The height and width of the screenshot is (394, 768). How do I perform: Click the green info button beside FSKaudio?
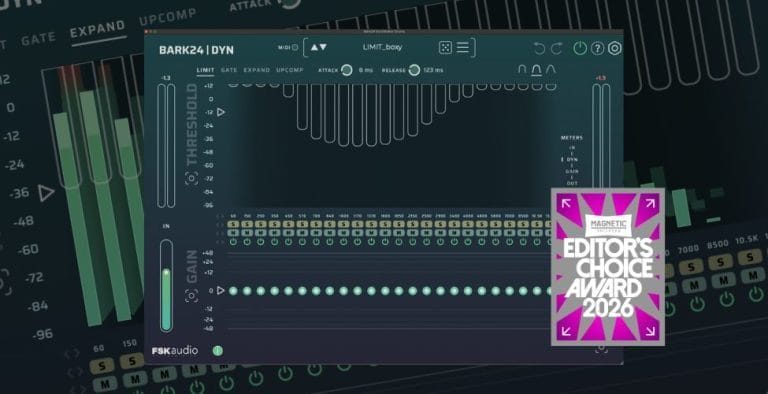tap(218, 350)
